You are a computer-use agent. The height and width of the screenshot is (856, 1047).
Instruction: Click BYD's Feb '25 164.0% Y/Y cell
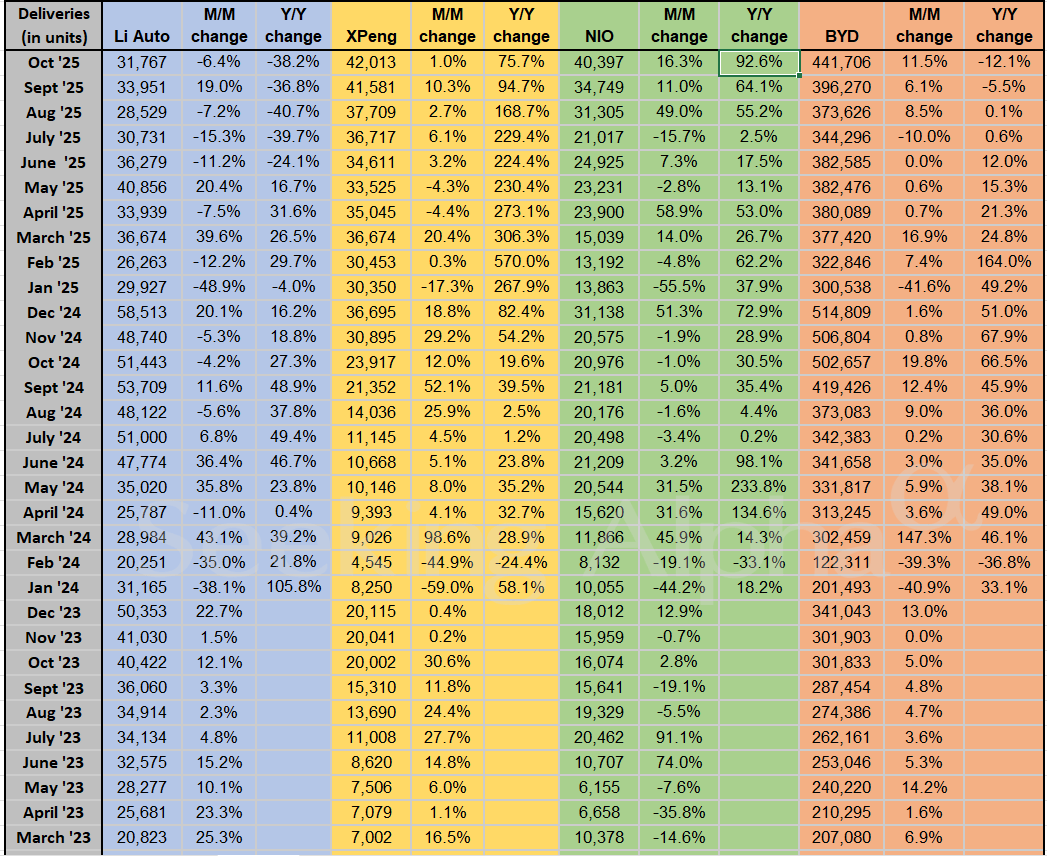(x=1004, y=262)
